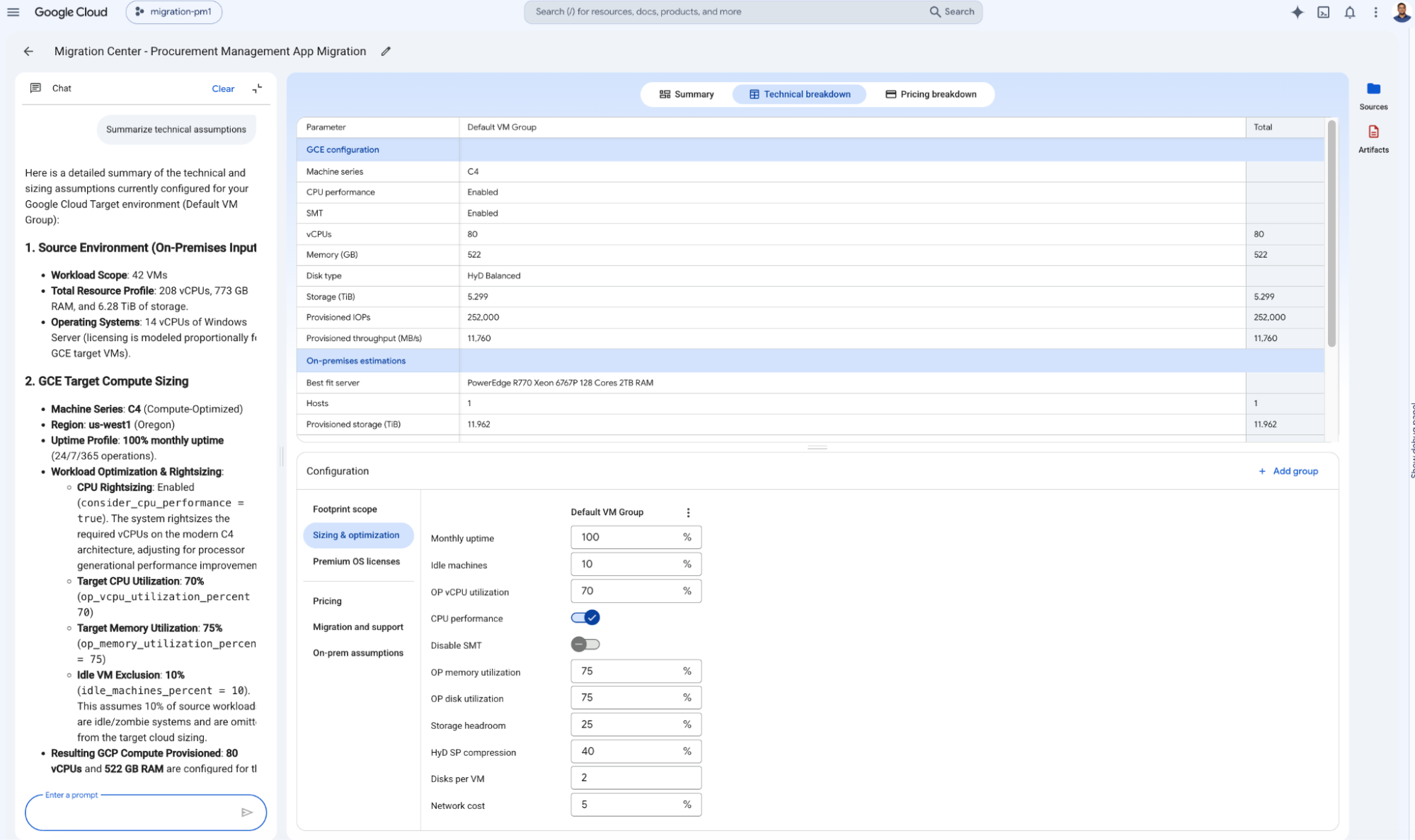Go back using the left arrow
This screenshot has height=840, width=1415.
pyautogui.click(x=28, y=51)
